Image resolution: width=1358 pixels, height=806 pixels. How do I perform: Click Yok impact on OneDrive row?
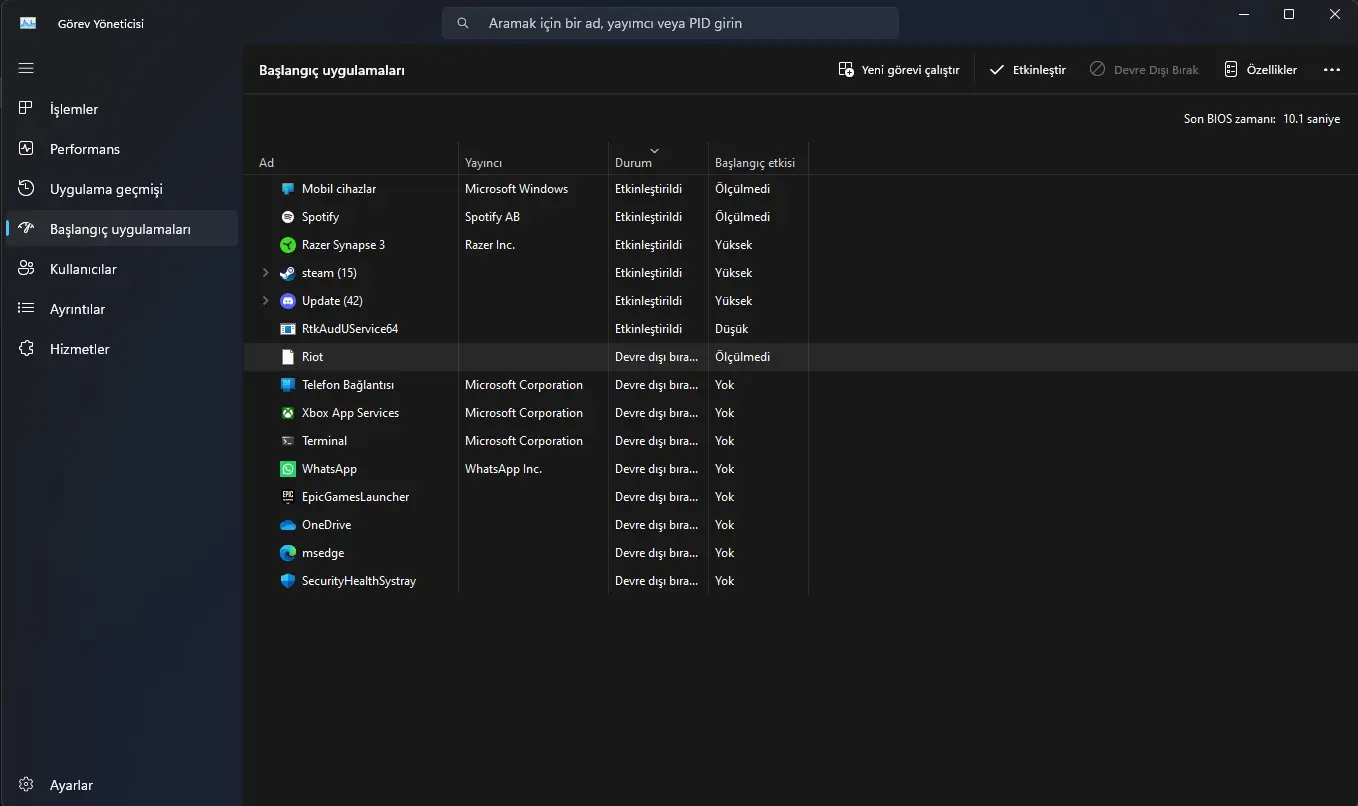point(725,525)
